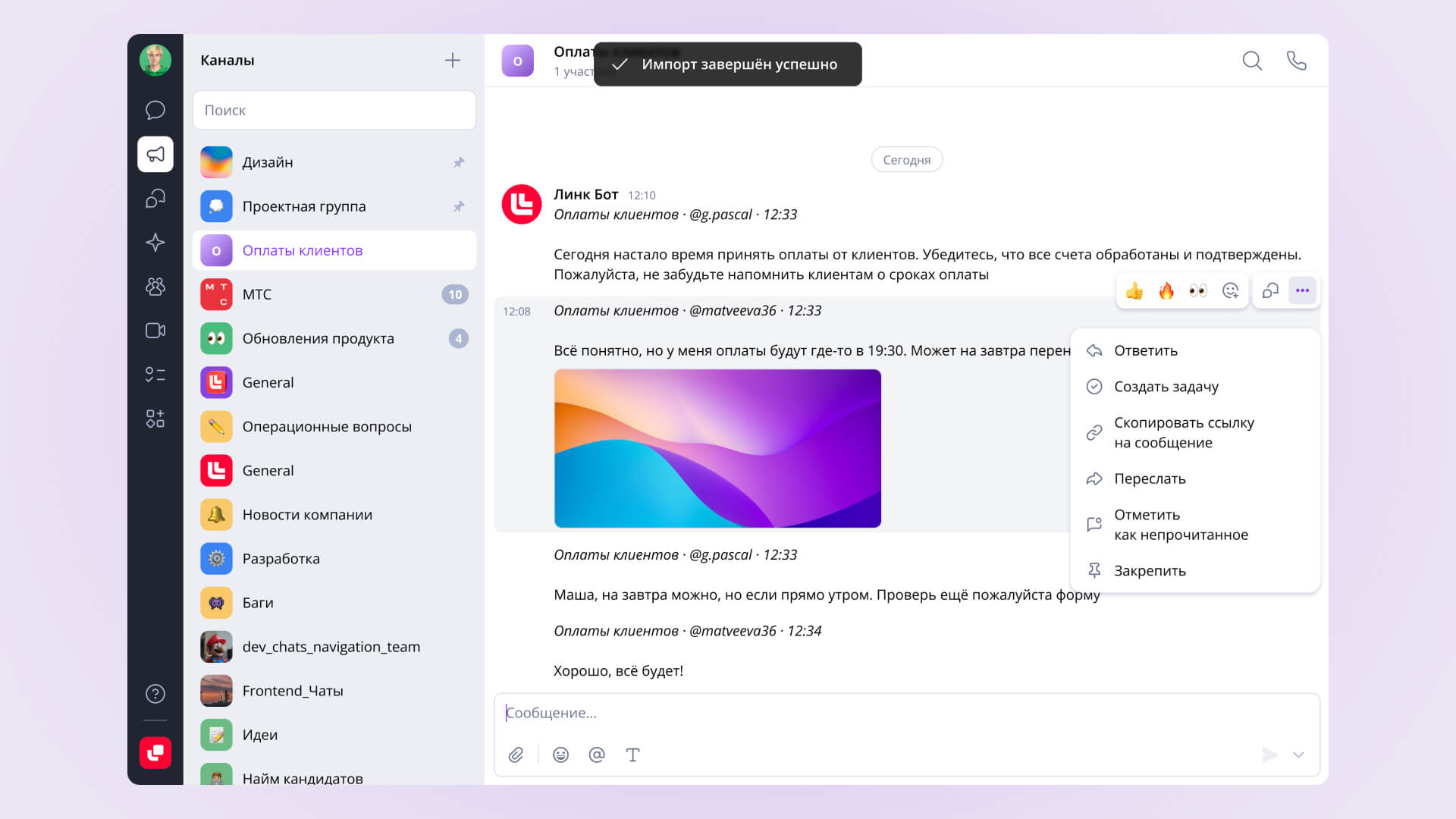
Task: Open the chats bubble icon in sidebar
Action: 155,111
